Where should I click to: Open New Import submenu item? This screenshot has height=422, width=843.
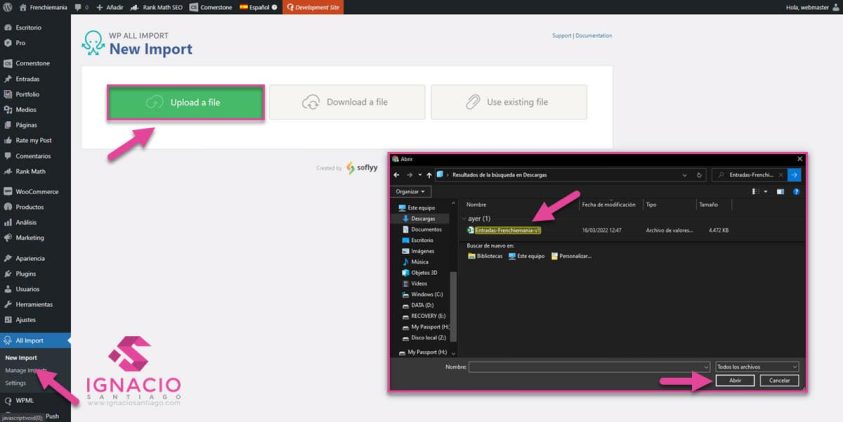[21, 357]
